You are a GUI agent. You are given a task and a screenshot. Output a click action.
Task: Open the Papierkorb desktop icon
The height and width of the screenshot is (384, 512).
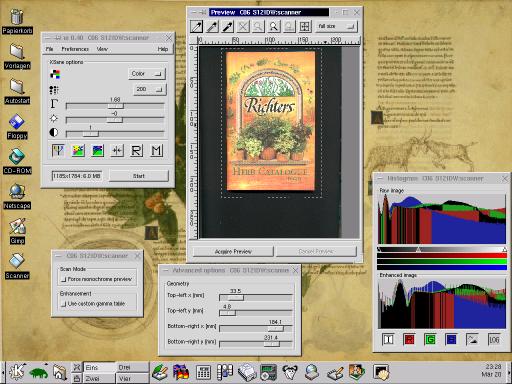(x=17, y=22)
